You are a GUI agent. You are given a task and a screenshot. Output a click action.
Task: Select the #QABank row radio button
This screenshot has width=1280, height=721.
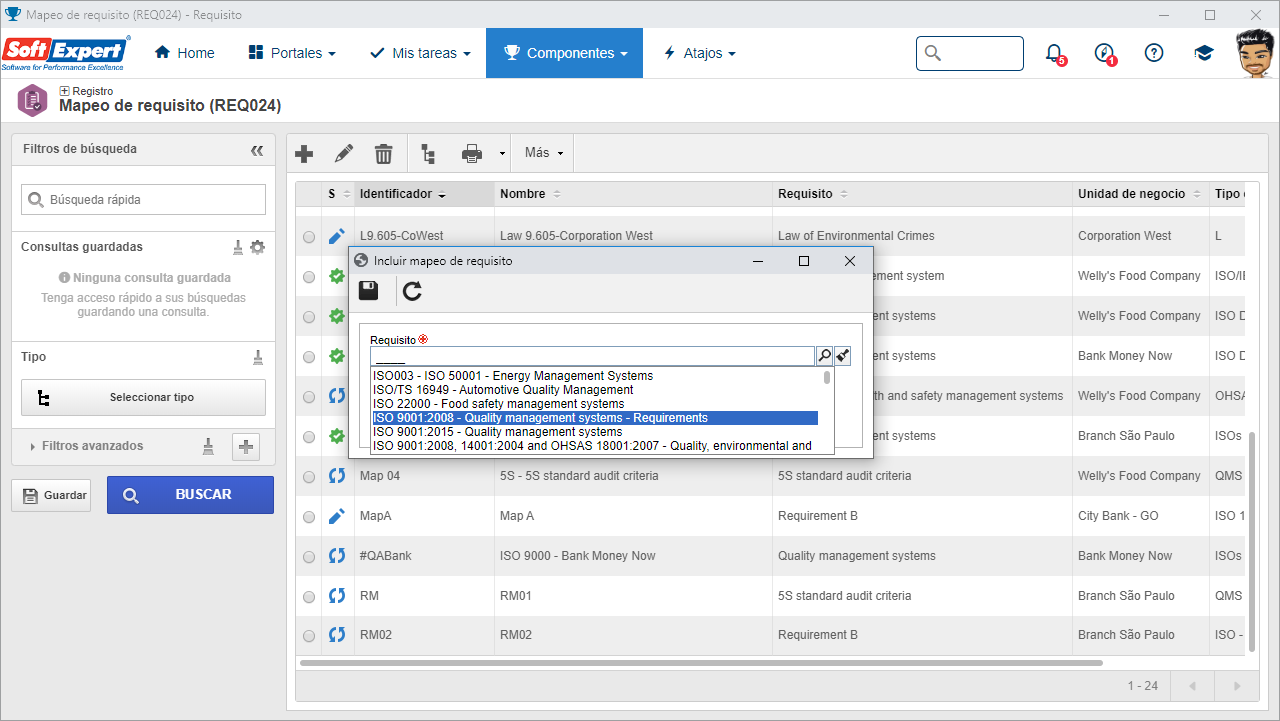(309, 556)
